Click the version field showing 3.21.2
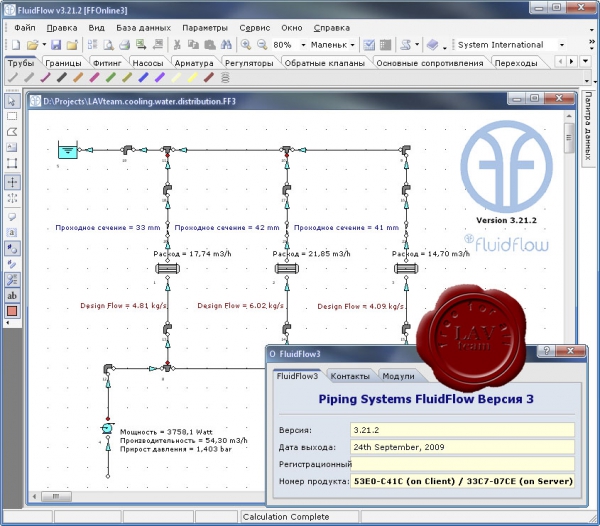This screenshot has width=600, height=526. [462, 430]
